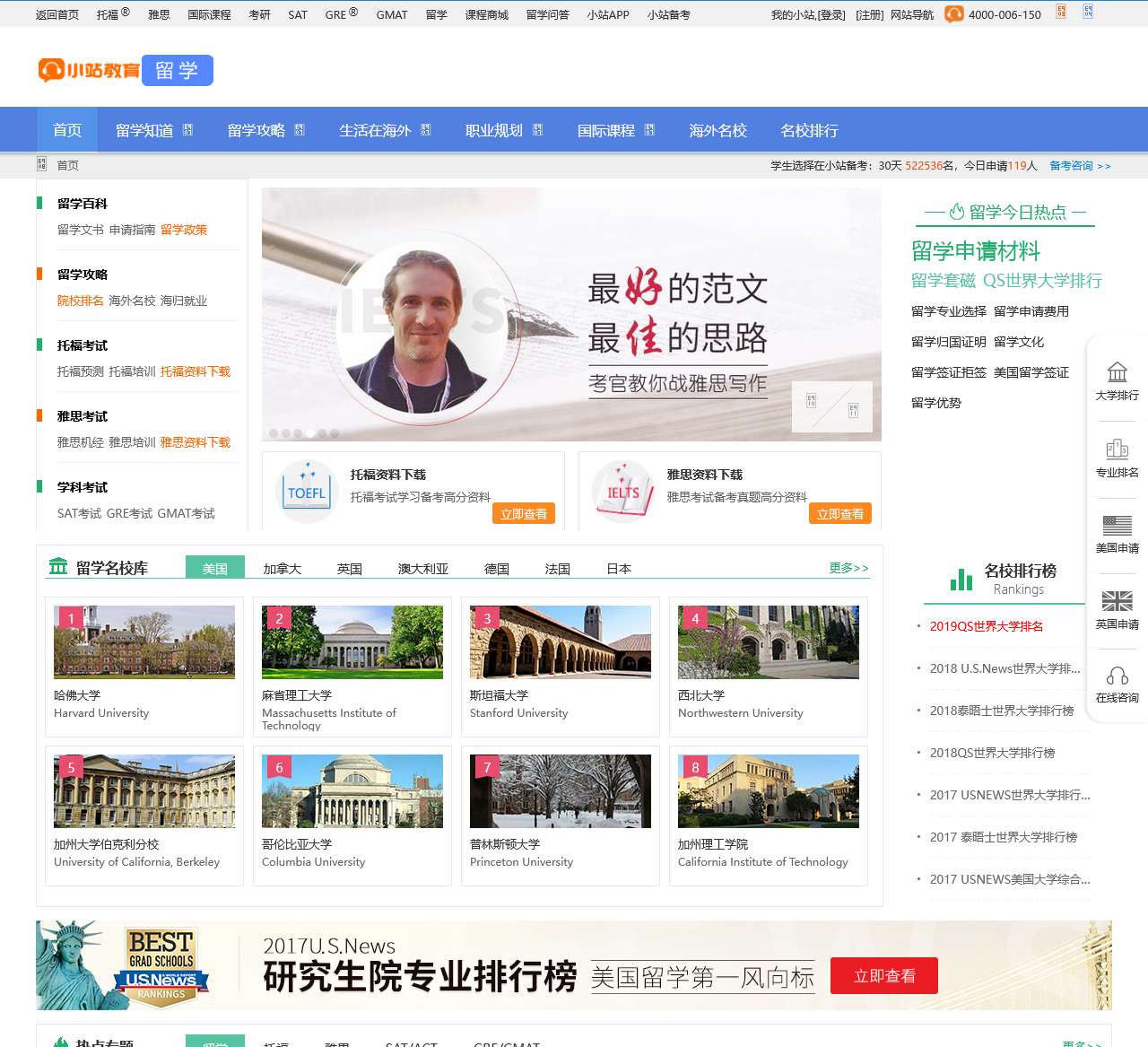Image resolution: width=1148 pixels, height=1047 pixels.
Task: Open the MIT 麻省理工大学 thumbnail
Action: [x=352, y=641]
